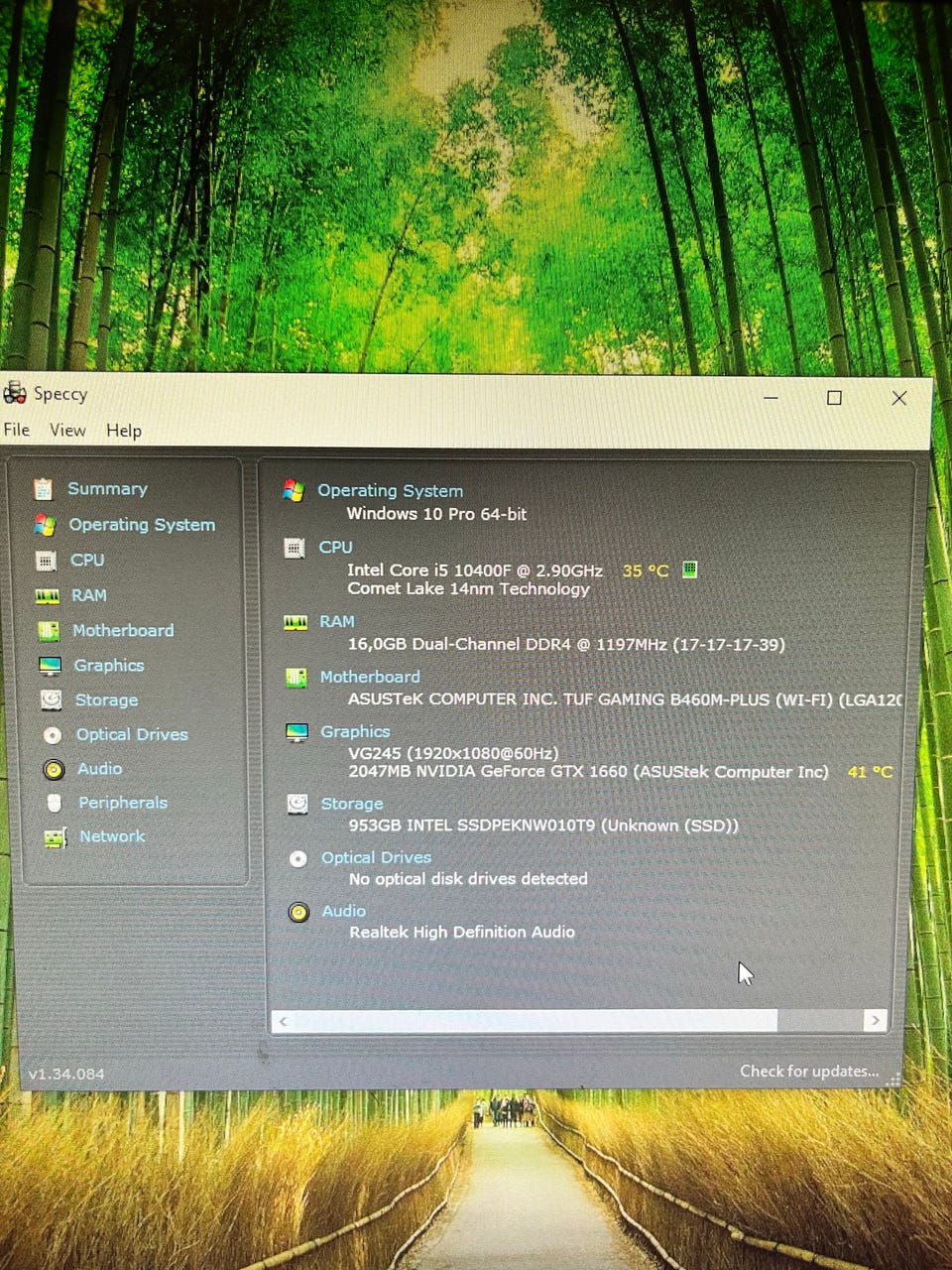
Task: Open the Help menu
Action: [124, 431]
